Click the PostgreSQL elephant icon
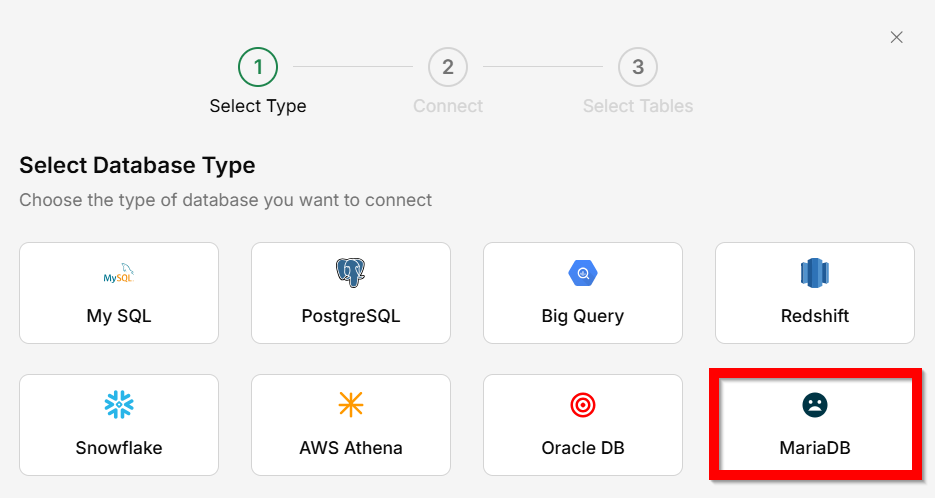The width and height of the screenshot is (935, 498). [350, 272]
